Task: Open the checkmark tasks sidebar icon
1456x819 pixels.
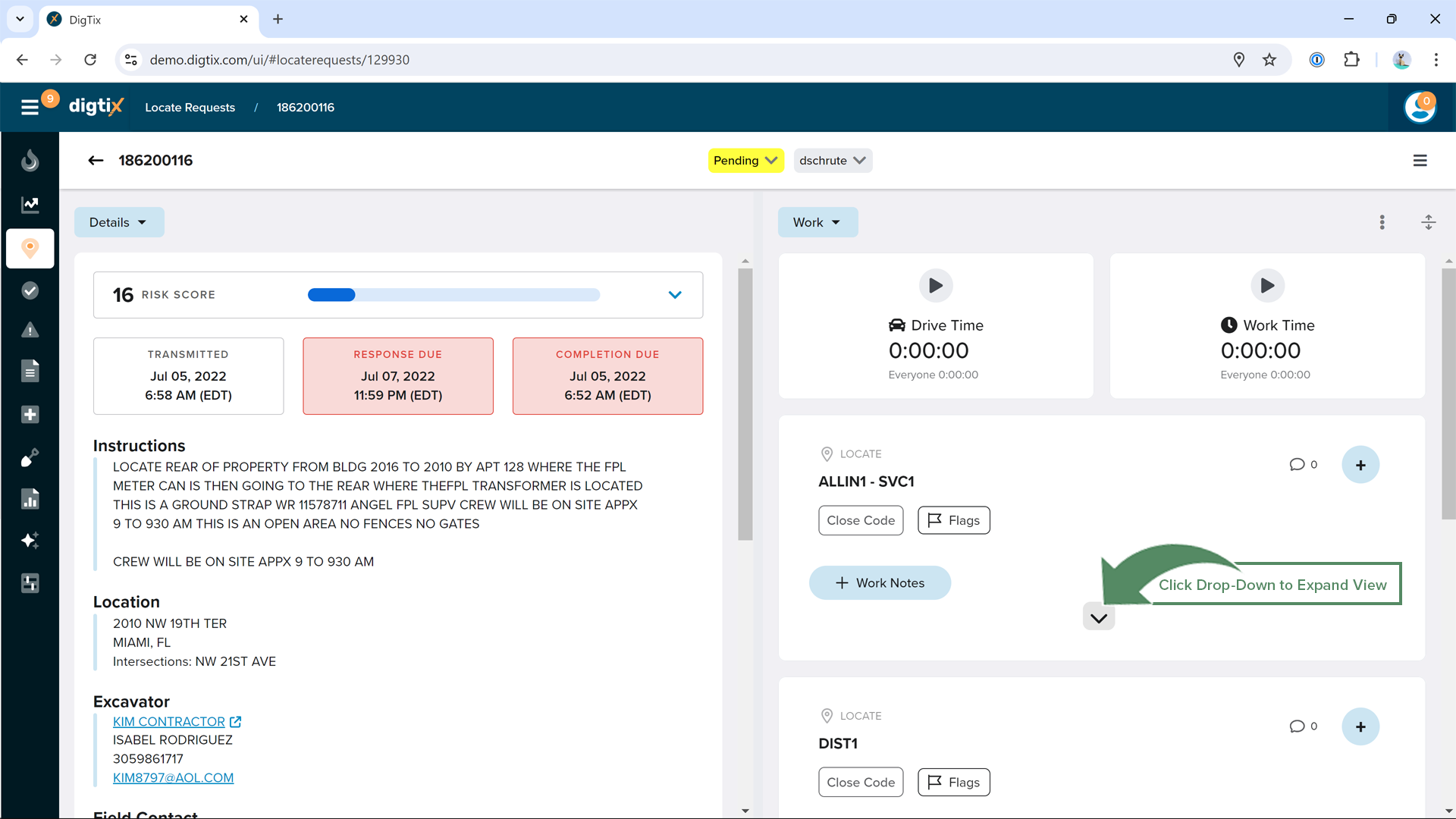Action: tap(30, 290)
